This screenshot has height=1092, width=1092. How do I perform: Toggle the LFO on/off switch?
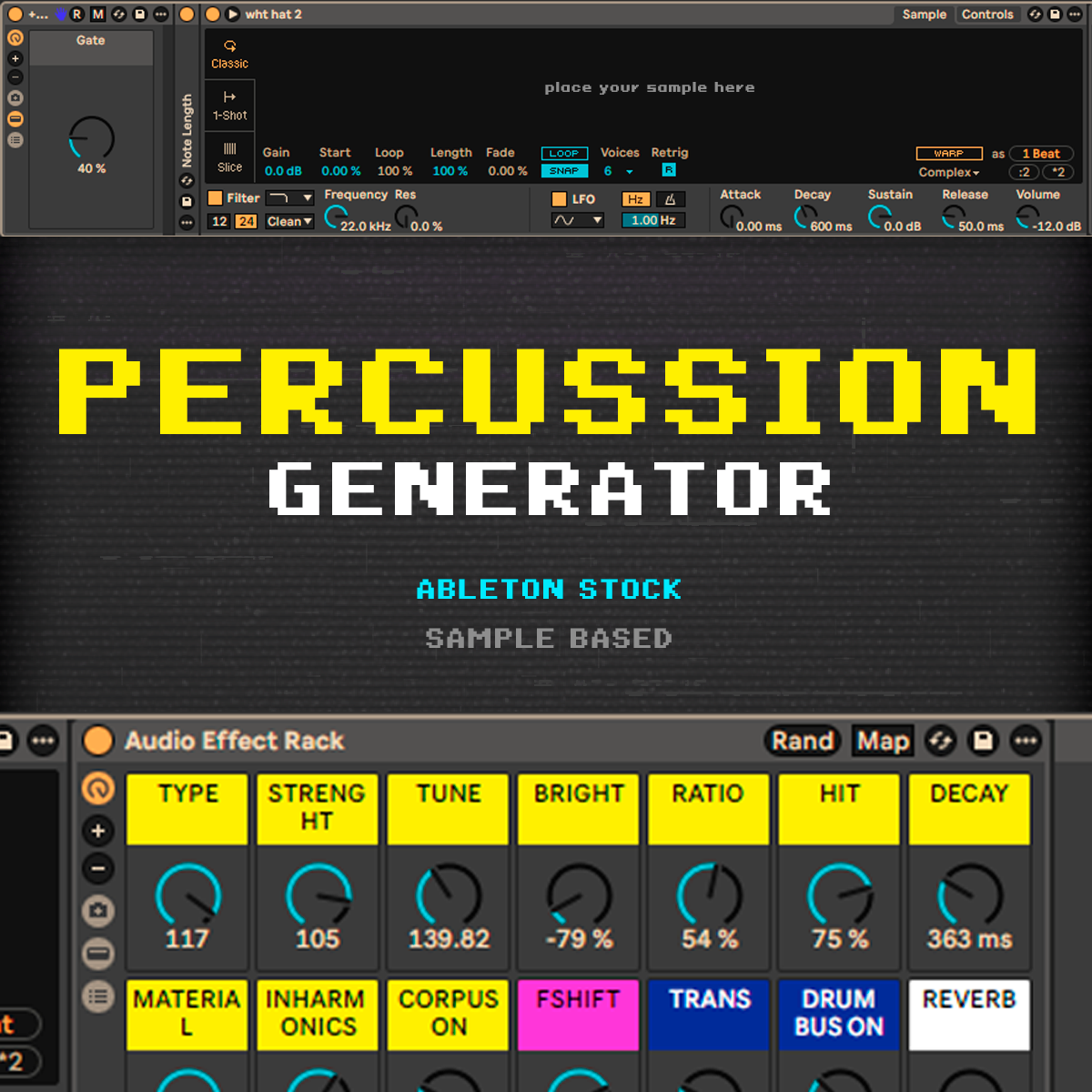(560, 198)
